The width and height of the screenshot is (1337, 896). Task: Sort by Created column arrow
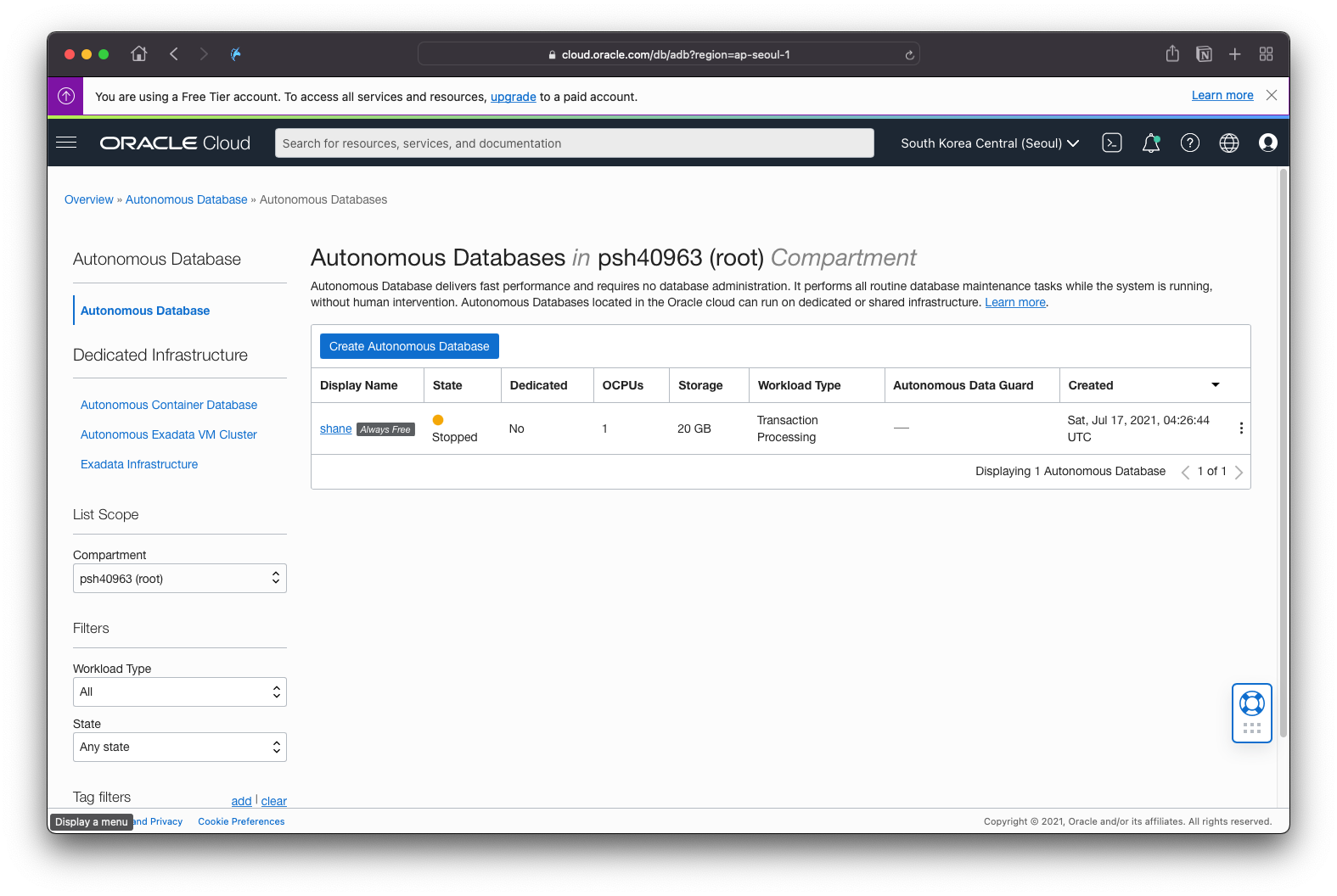1216,385
